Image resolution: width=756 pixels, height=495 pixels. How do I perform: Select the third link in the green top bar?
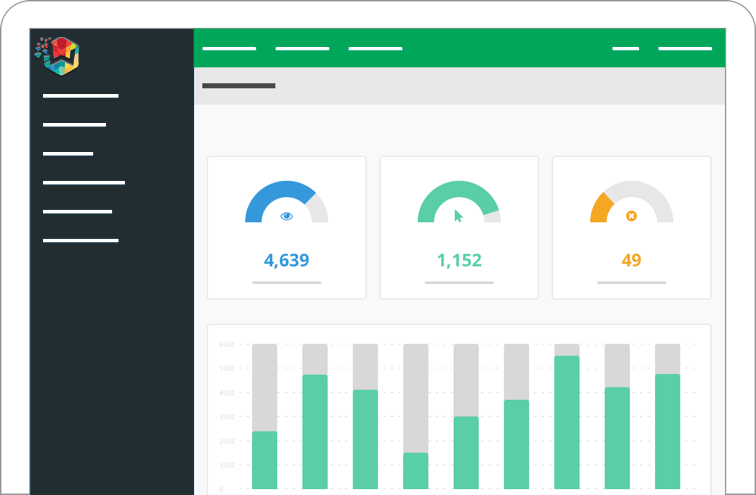(x=375, y=49)
